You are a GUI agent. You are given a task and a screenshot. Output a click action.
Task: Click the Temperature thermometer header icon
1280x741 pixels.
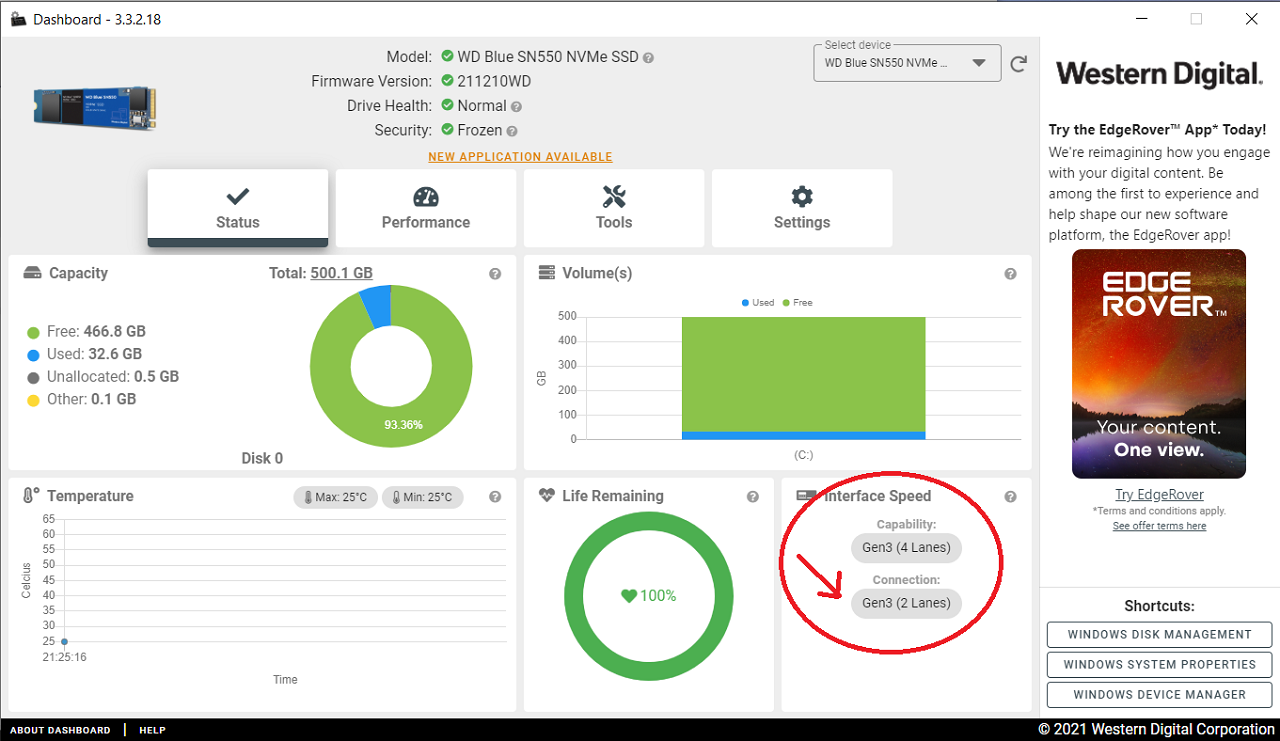[31, 495]
